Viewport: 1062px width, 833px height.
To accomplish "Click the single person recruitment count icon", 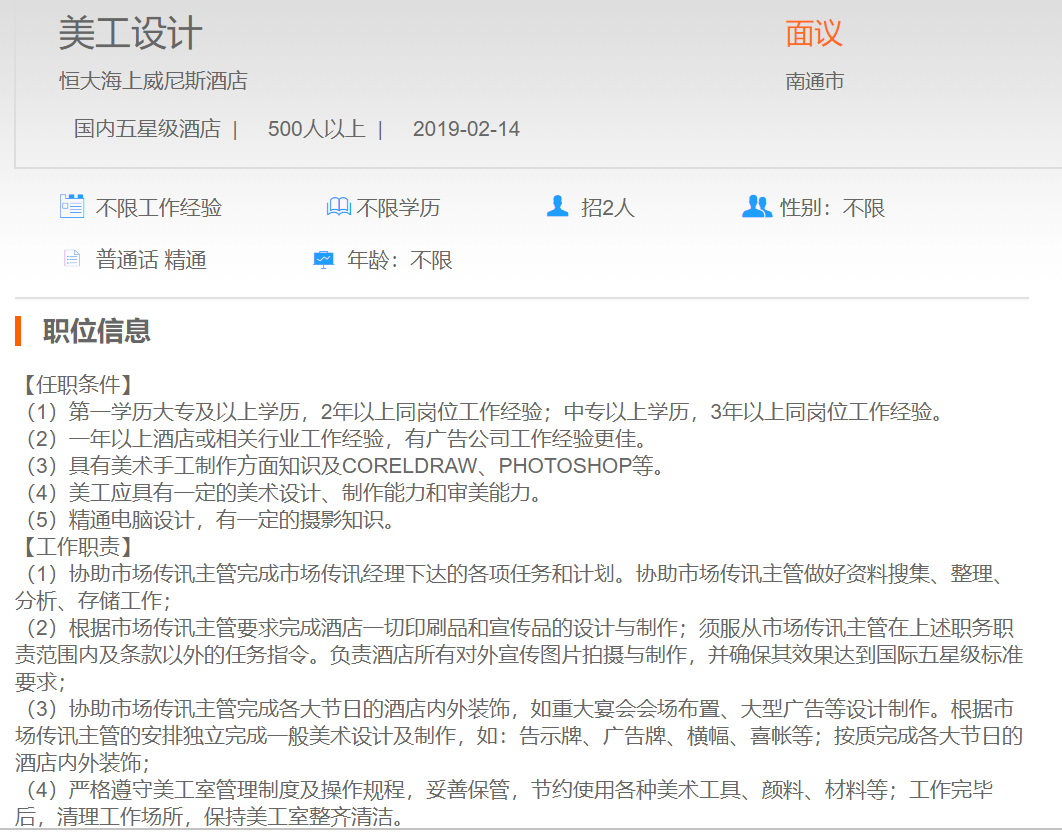I will pyautogui.click(x=557, y=207).
